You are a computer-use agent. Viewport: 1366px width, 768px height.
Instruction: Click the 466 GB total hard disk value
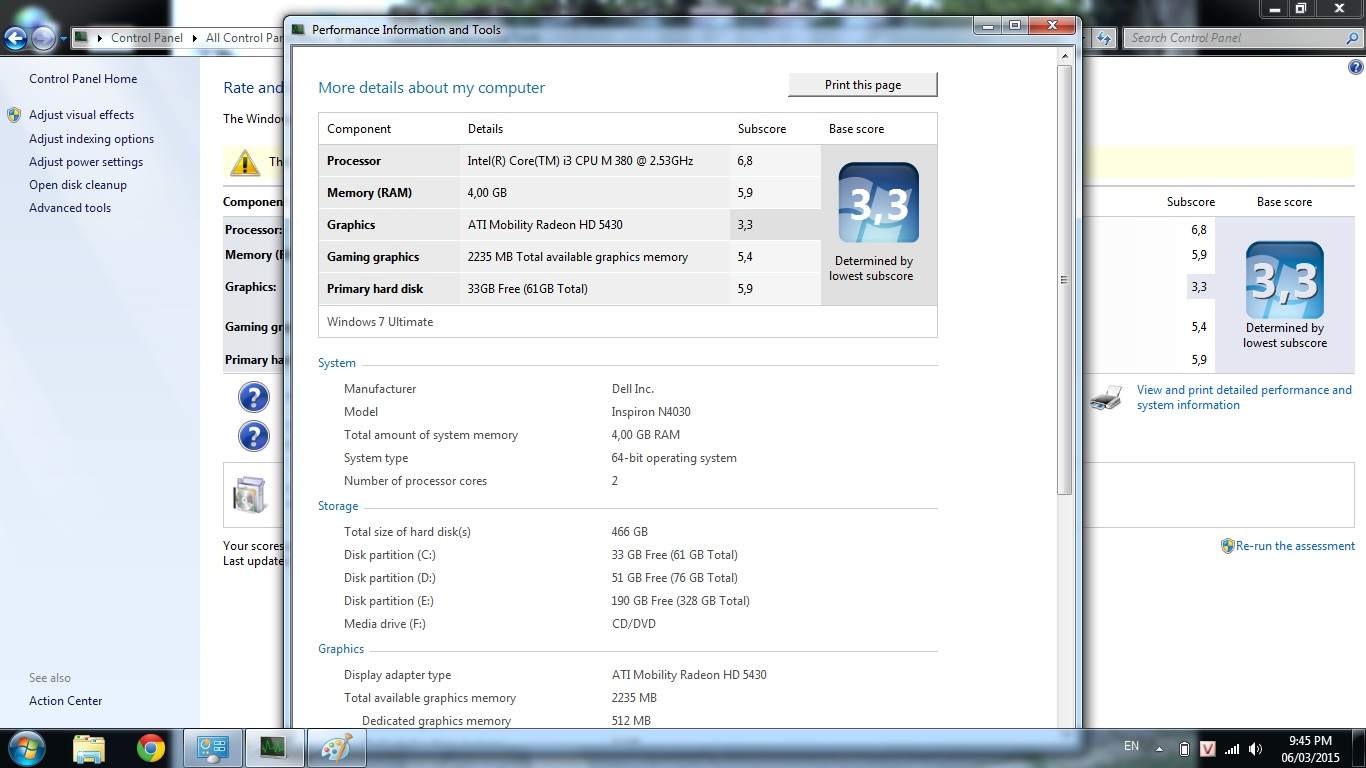[x=630, y=532]
